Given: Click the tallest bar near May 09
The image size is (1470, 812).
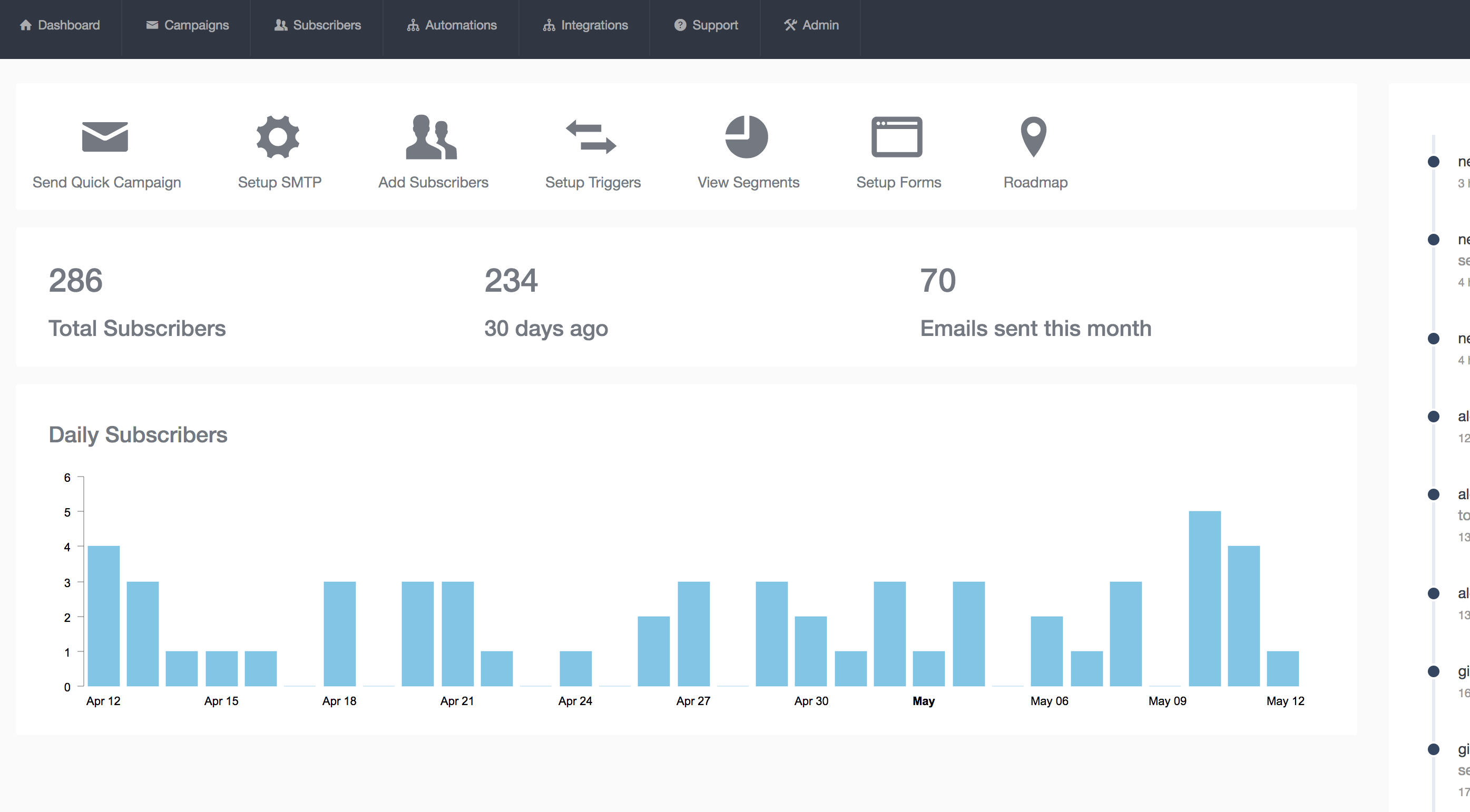Looking at the screenshot, I should (1204, 598).
